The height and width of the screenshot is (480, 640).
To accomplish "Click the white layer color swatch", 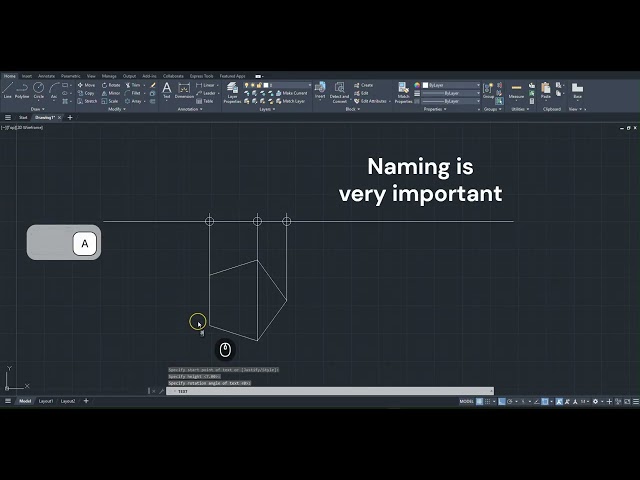I will point(266,85).
